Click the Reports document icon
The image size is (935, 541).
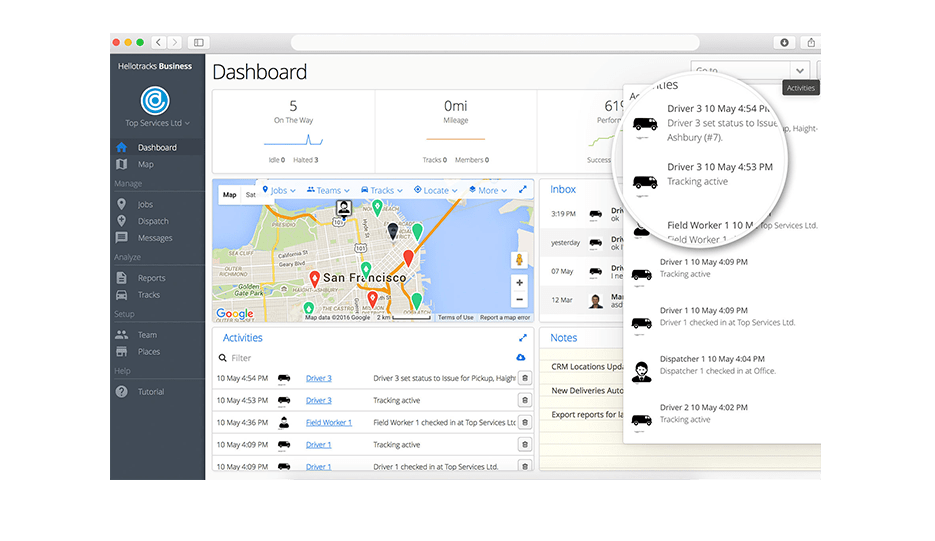coord(122,278)
